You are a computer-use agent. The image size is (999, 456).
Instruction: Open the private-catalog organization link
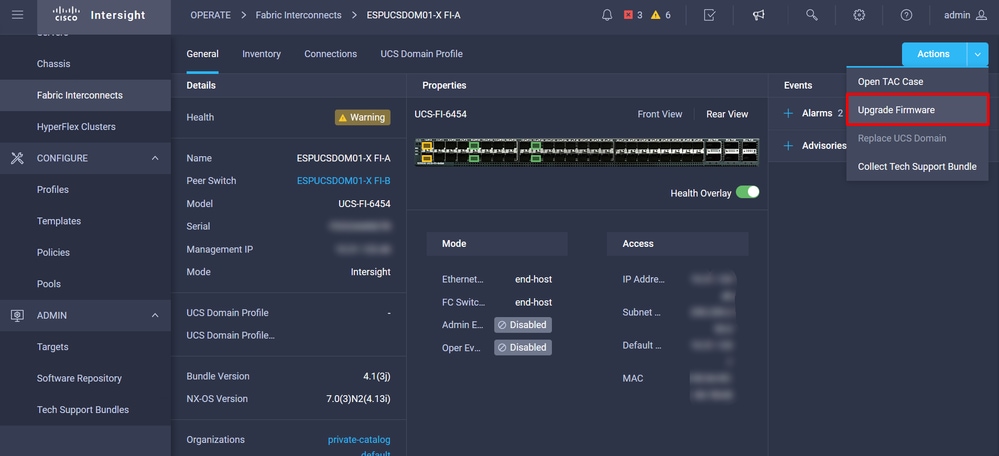pos(359,439)
